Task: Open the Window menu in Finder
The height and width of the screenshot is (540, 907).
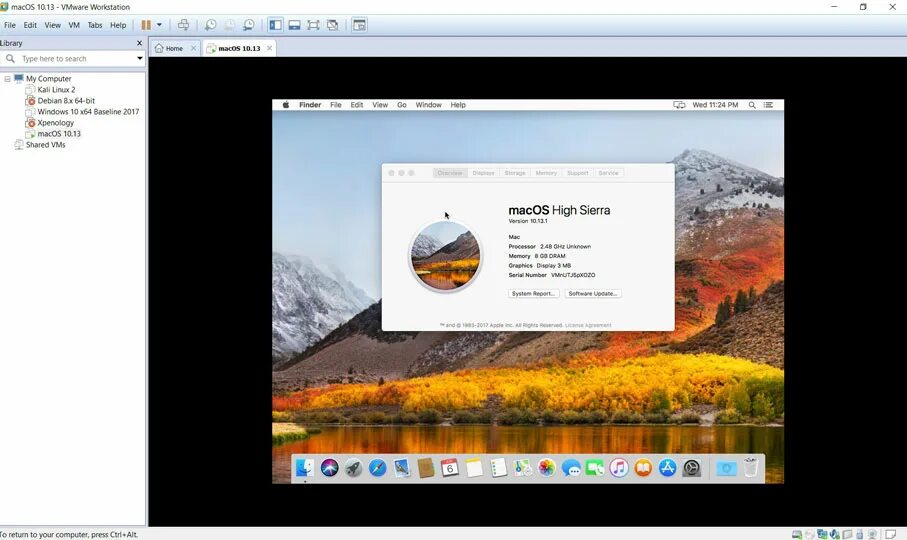Action: pos(428,105)
